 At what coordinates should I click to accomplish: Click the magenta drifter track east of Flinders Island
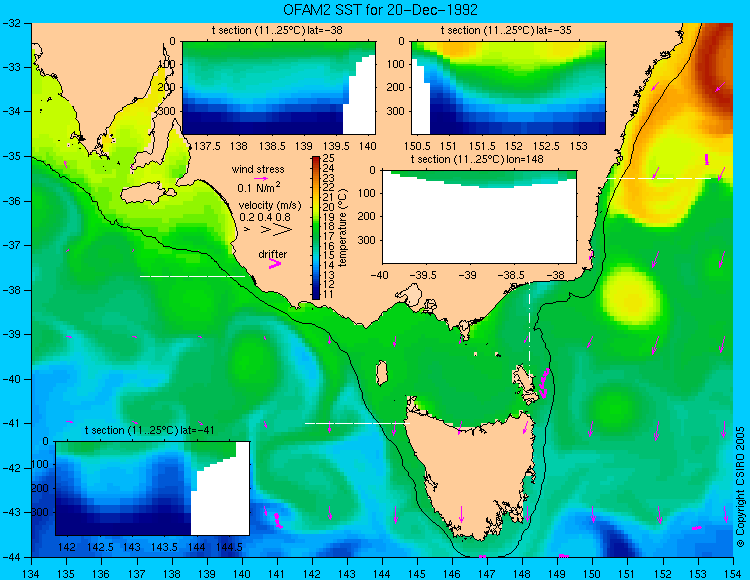(x=544, y=383)
